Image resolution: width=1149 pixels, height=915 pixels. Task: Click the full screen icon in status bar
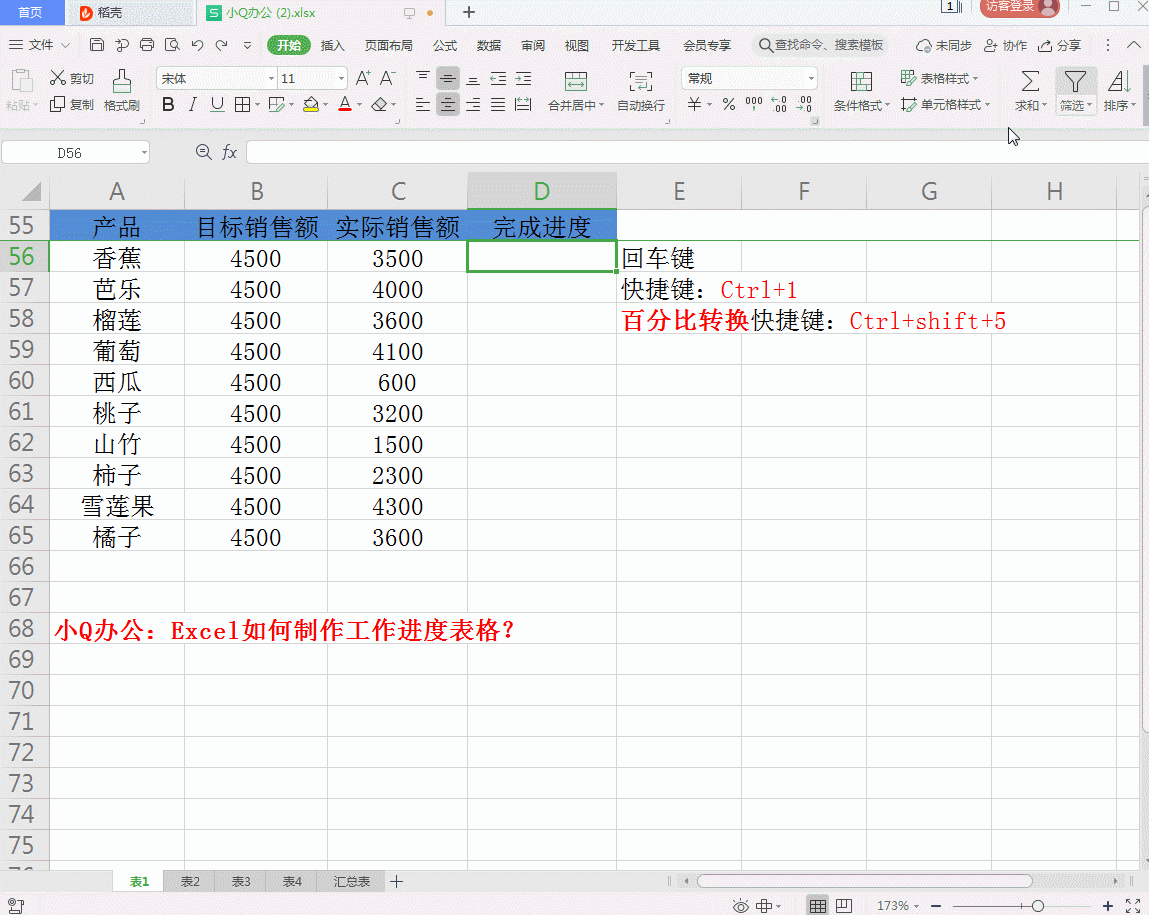pyautogui.click(x=1133, y=905)
